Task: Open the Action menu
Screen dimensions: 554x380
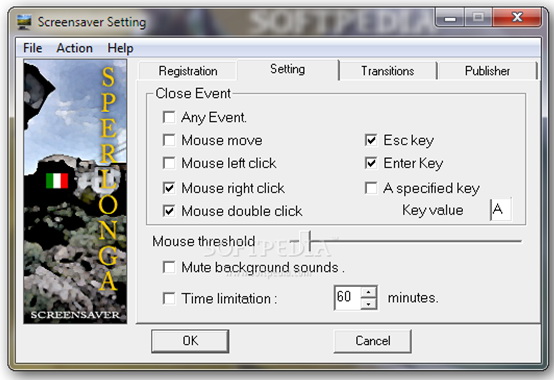Action: pyautogui.click(x=75, y=48)
